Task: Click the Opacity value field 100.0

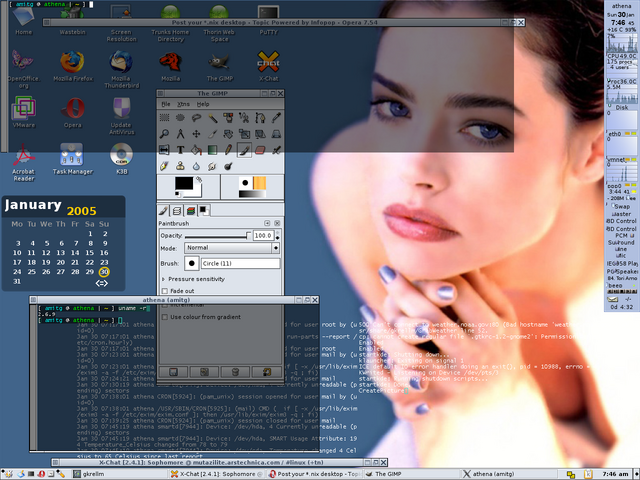Action: [263, 236]
